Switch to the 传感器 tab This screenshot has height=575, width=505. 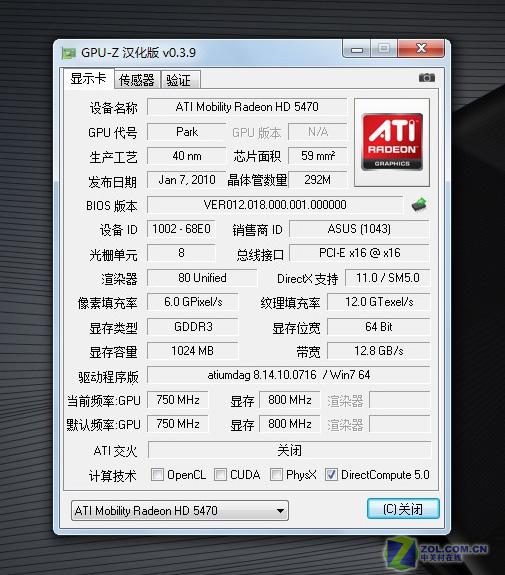coord(137,80)
